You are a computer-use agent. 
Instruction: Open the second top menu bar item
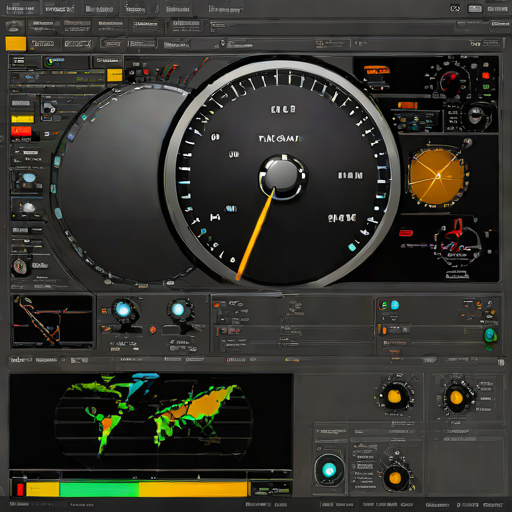point(59,9)
